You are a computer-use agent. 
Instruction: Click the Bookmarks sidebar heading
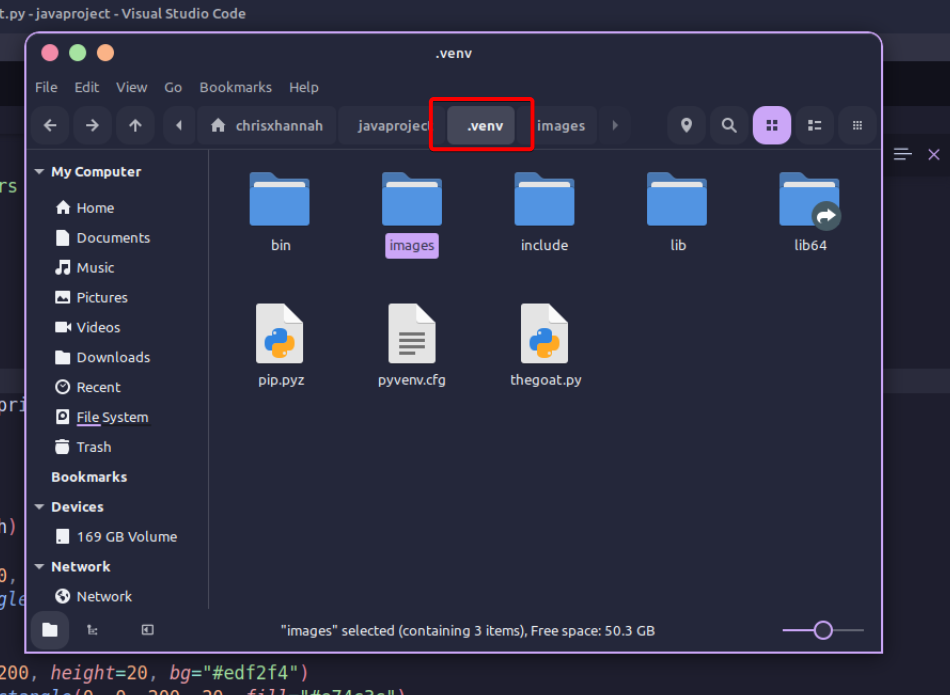89,477
